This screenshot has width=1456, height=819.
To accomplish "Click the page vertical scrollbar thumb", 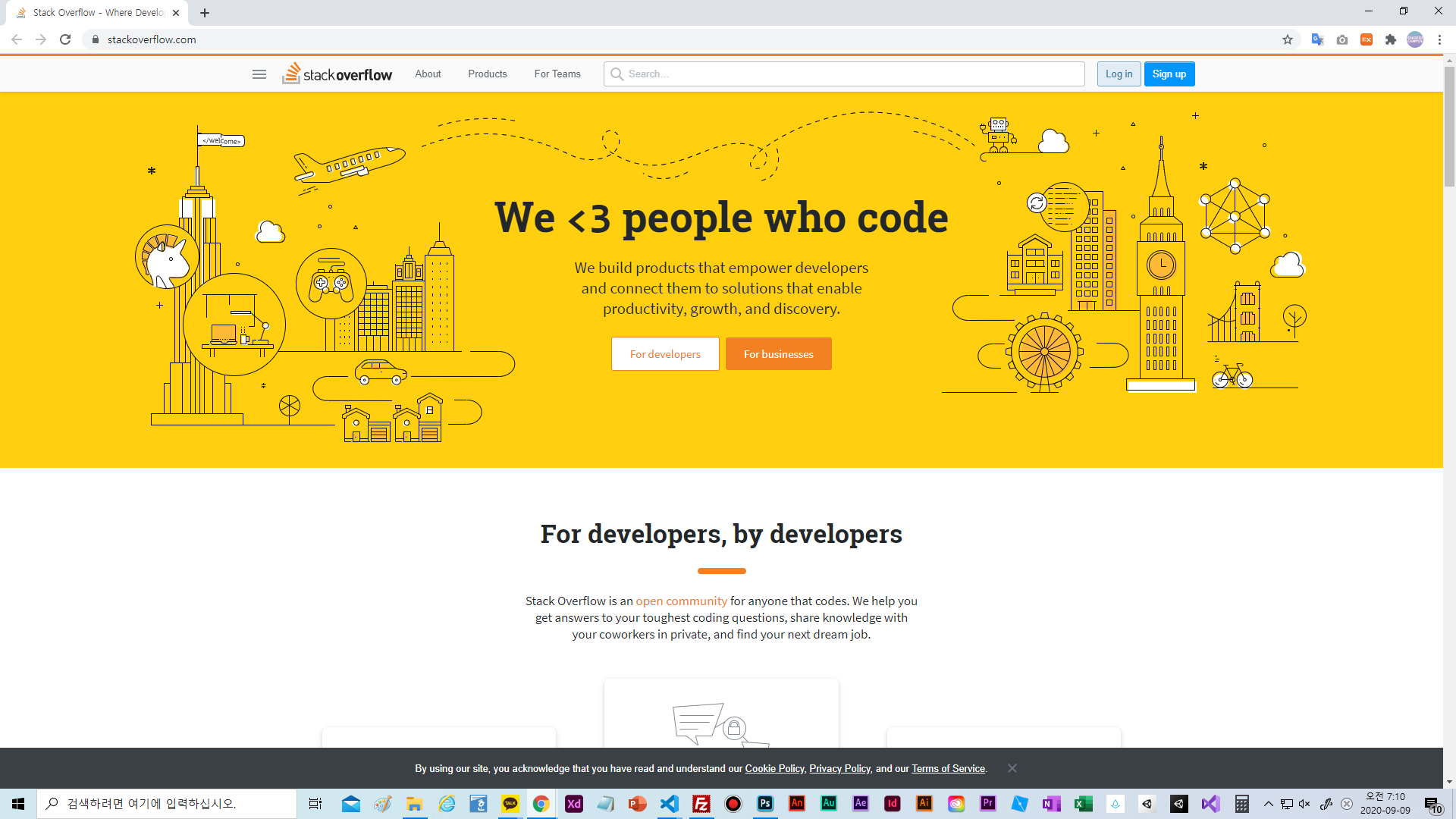I will click(x=1449, y=126).
